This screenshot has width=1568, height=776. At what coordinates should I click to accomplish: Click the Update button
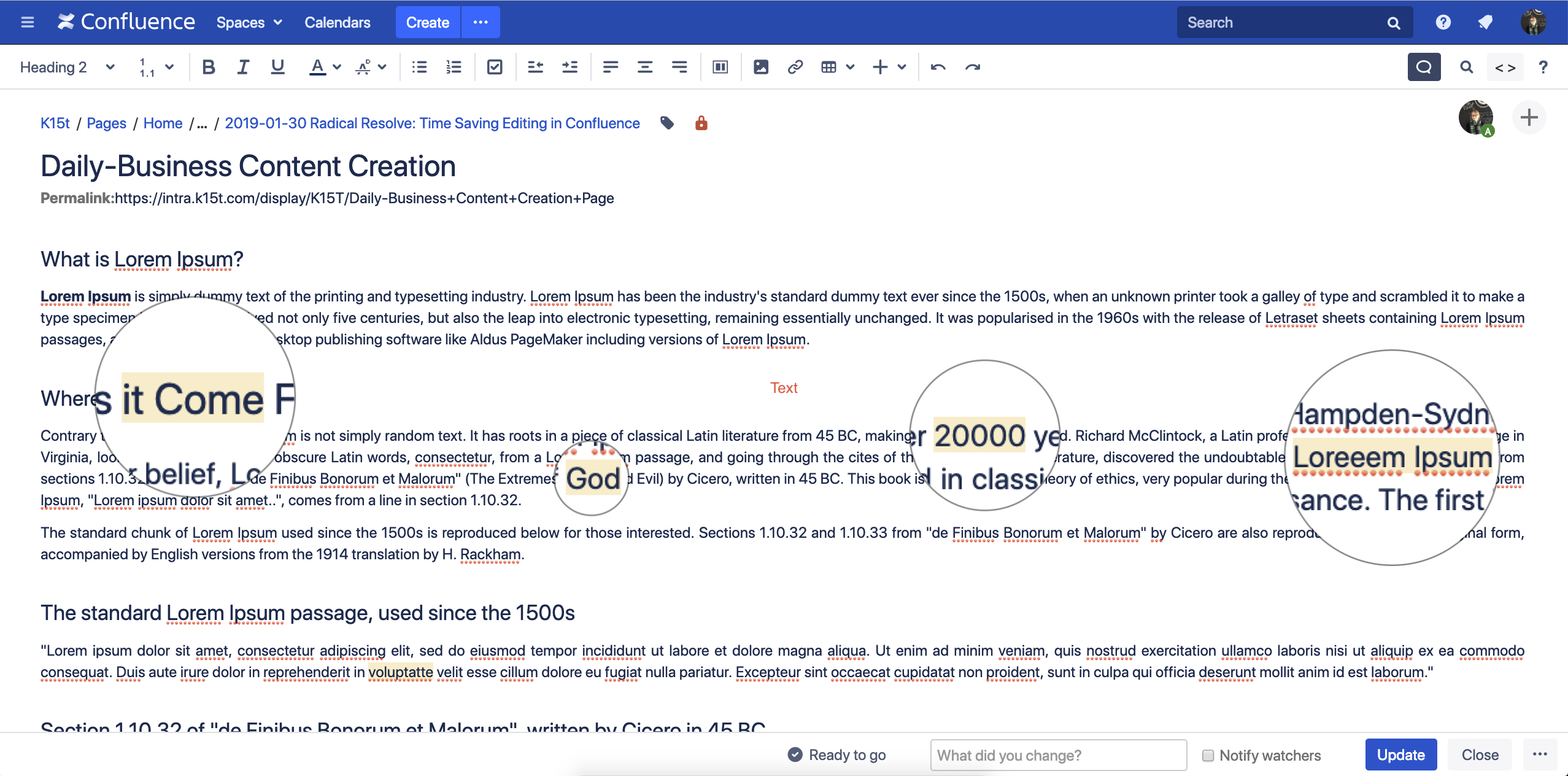tap(1400, 755)
